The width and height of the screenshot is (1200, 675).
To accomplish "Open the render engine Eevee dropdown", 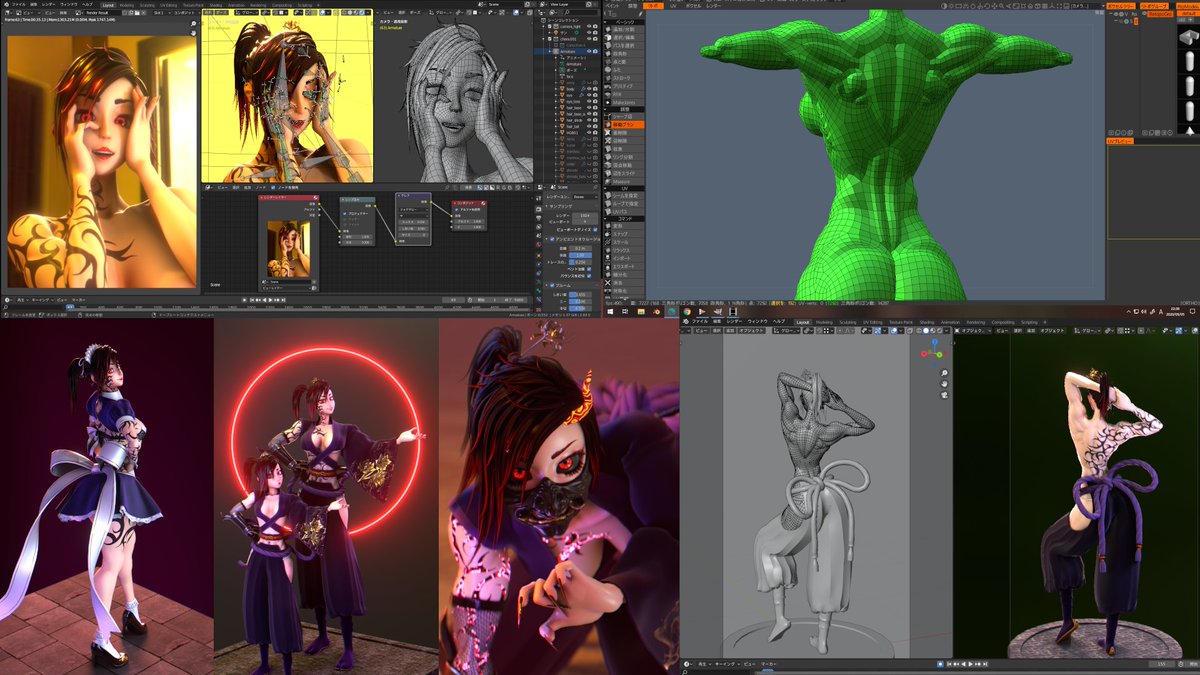I will [585, 197].
